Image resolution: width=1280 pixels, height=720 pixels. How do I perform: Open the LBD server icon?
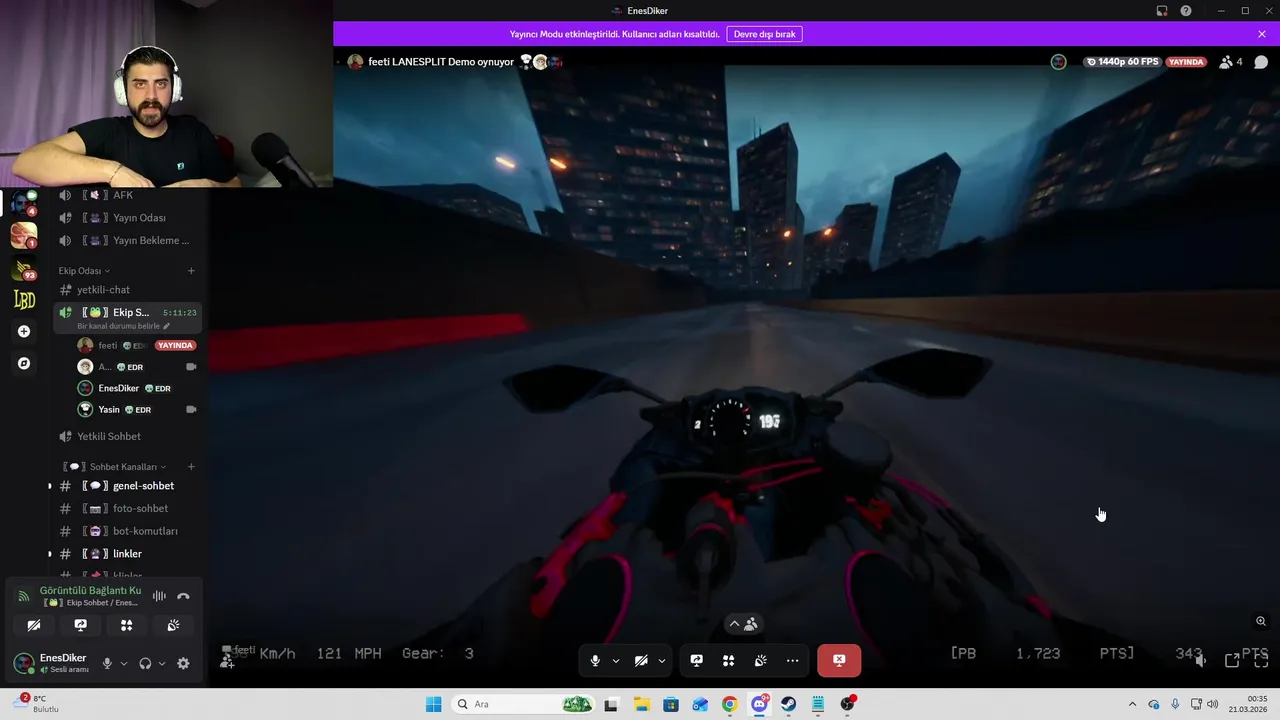click(24, 299)
